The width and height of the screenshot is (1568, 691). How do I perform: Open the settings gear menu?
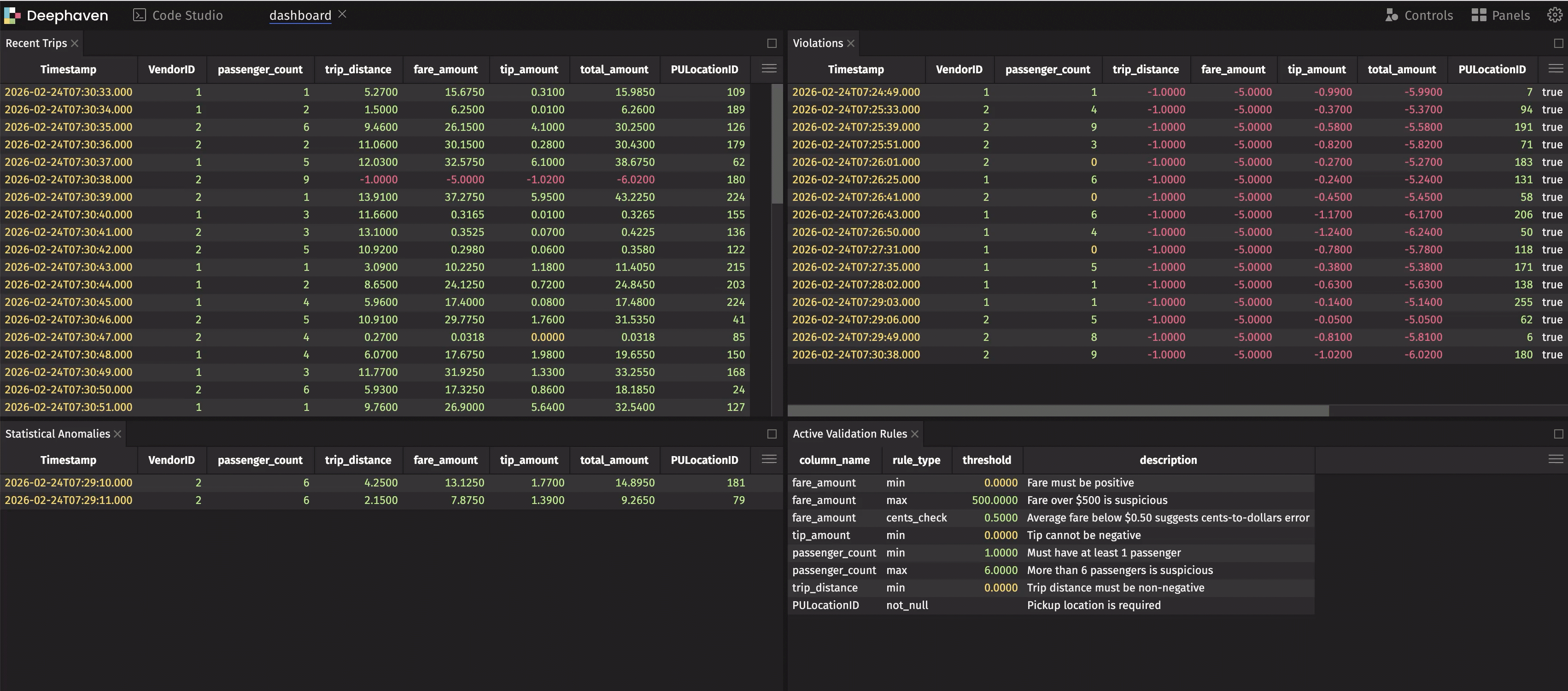[x=1554, y=15]
